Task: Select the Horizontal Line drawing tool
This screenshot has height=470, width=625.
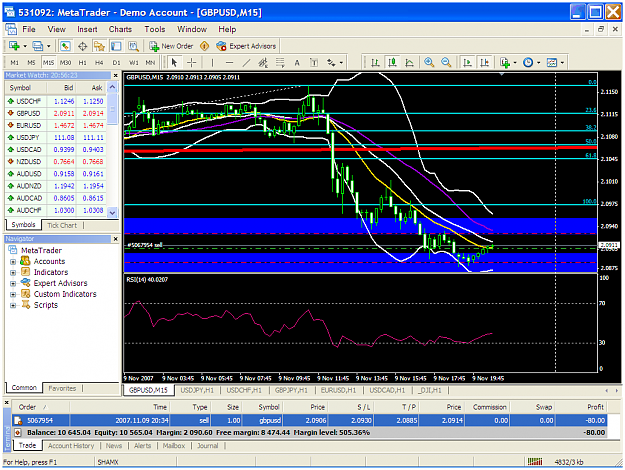Action: [229, 63]
